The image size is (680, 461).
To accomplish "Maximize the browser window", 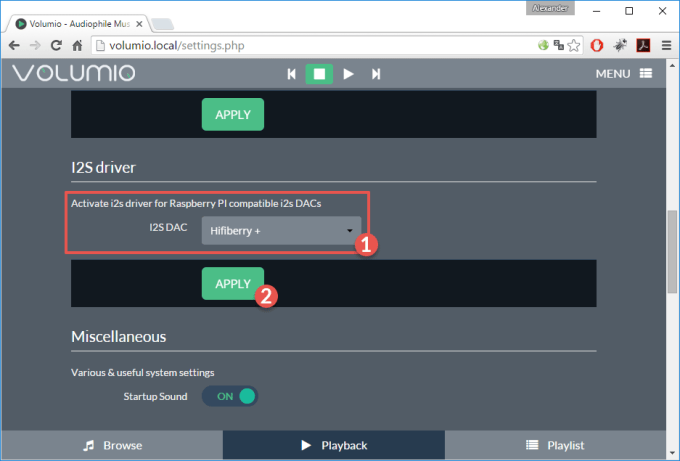I will pos(629,11).
